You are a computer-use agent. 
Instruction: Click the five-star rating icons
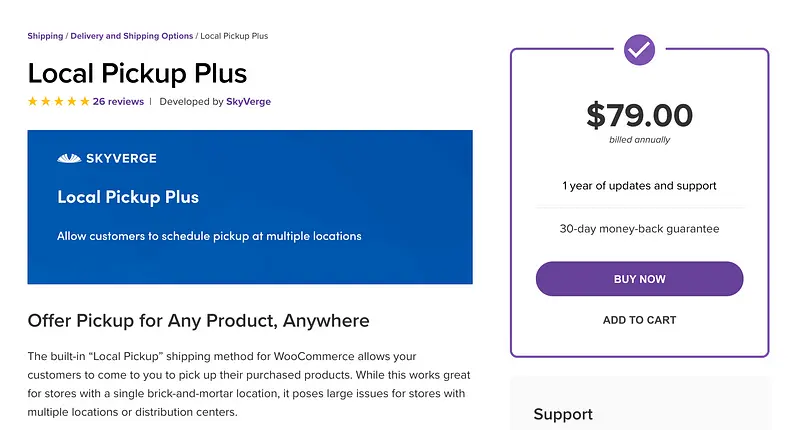click(x=58, y=101)
